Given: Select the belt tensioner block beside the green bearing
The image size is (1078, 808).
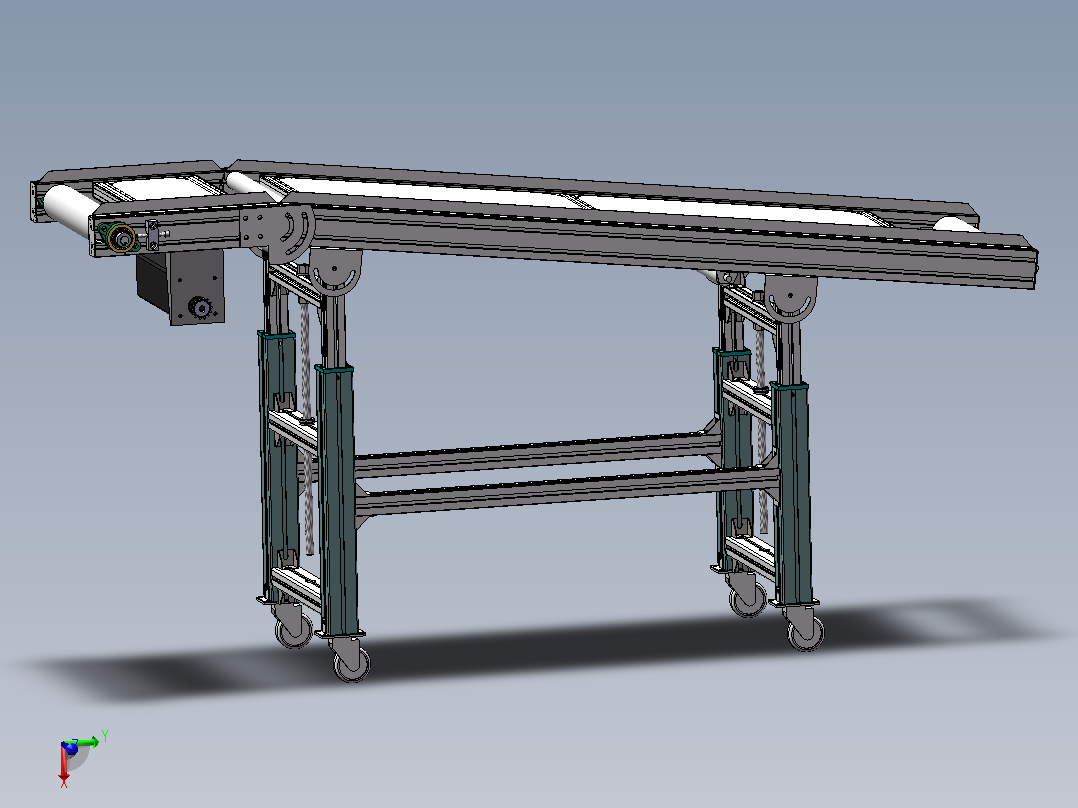Looking at the screenshot, I should pyautogui.click(x=151, y=235).
